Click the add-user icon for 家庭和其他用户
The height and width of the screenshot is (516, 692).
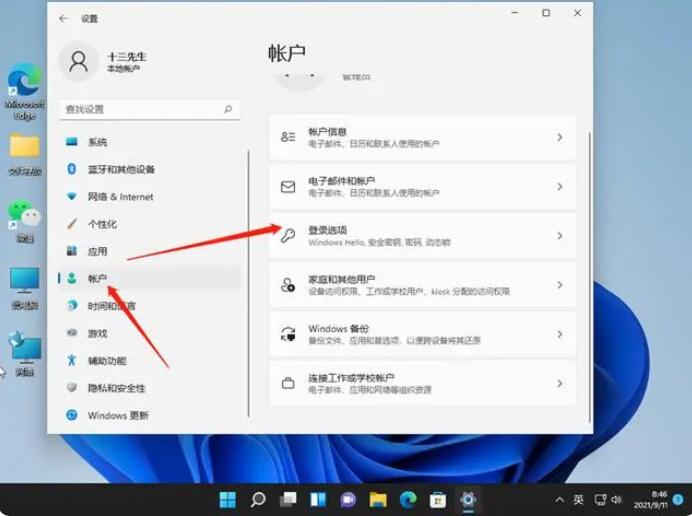point(288,285)
